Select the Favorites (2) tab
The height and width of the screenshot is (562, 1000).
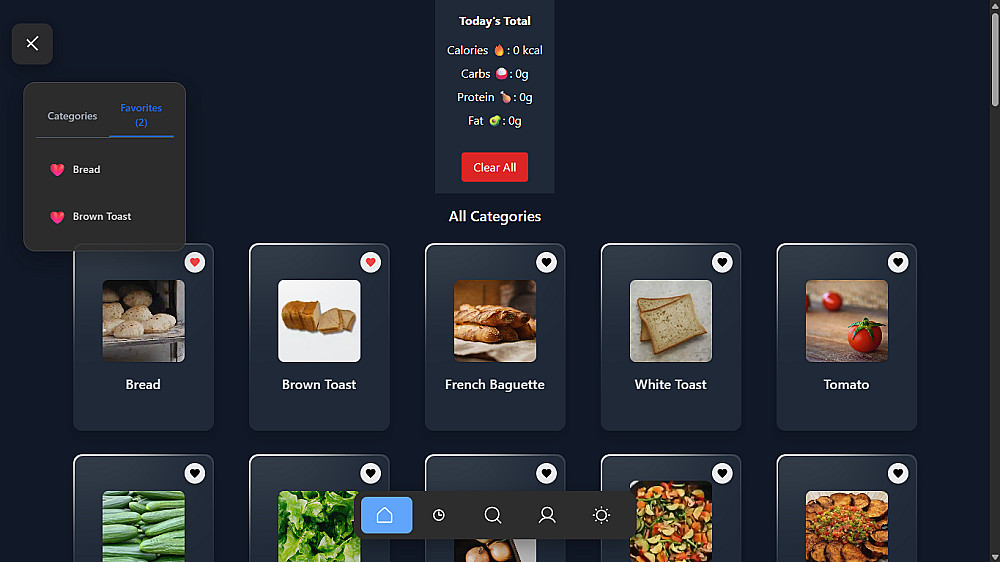click(141, 115)
